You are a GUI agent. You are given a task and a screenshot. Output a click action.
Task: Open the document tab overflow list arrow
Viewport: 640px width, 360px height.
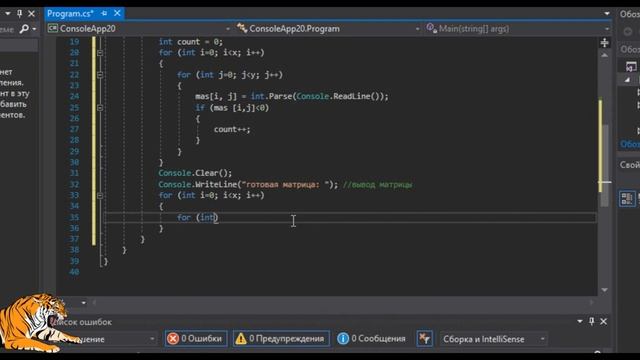click(x=607, y=13)
